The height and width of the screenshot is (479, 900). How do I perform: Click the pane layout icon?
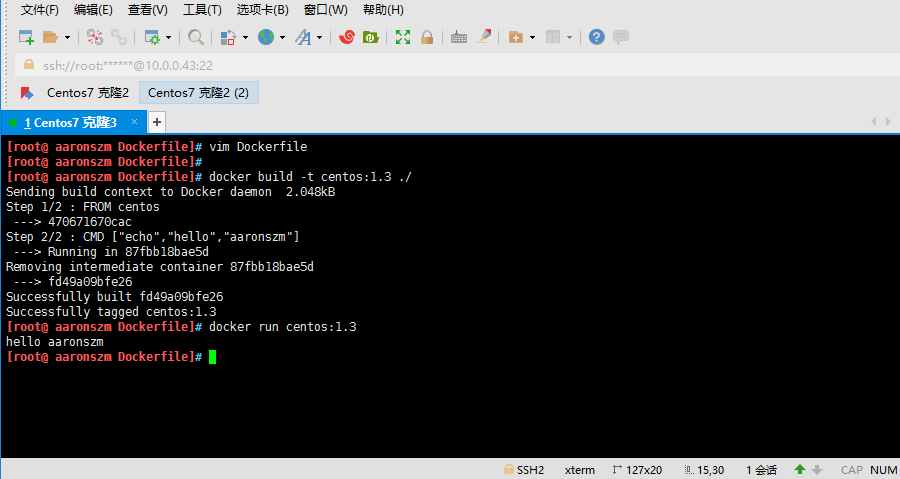pos(553,37)
